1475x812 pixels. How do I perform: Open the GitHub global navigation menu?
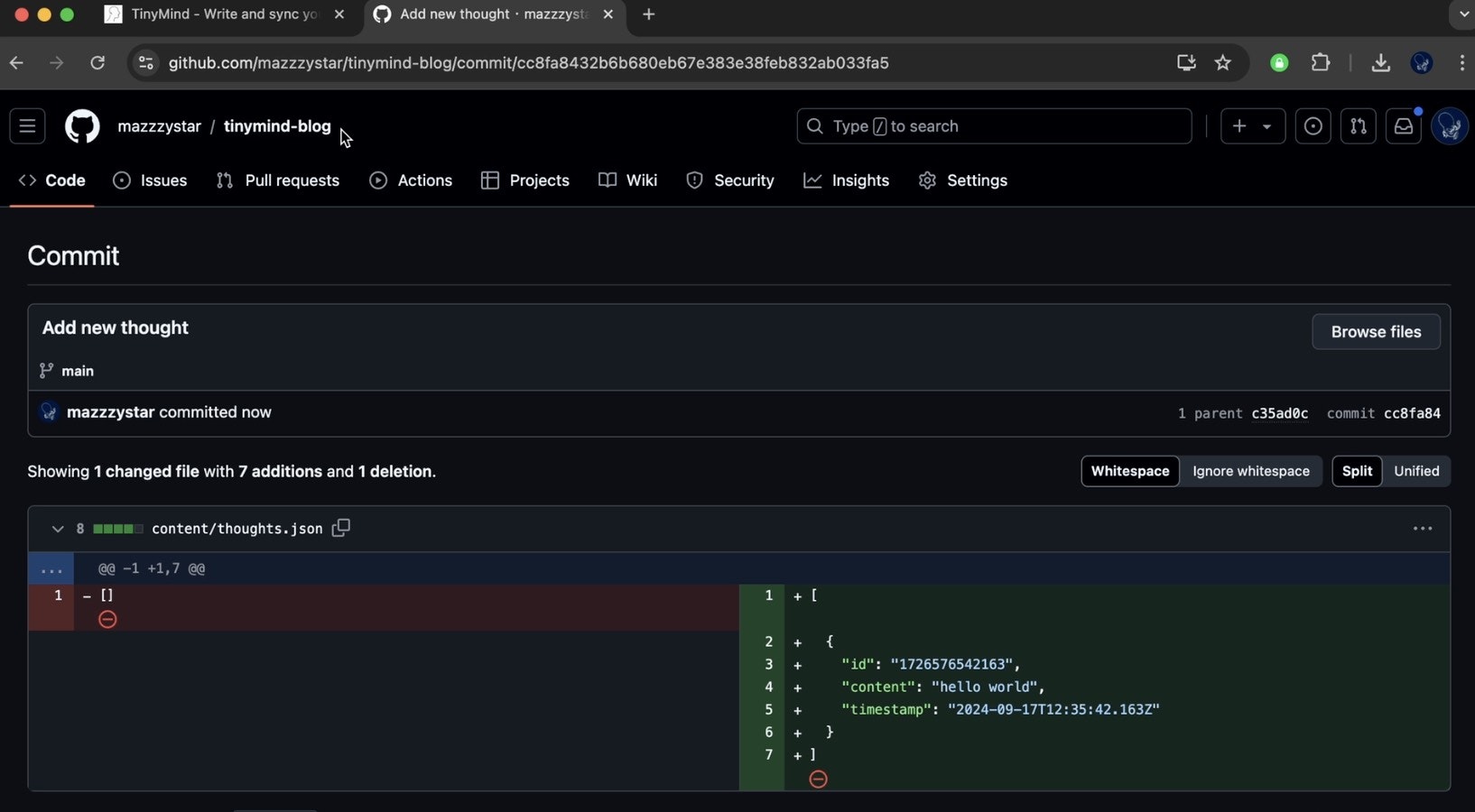(27, 126)
